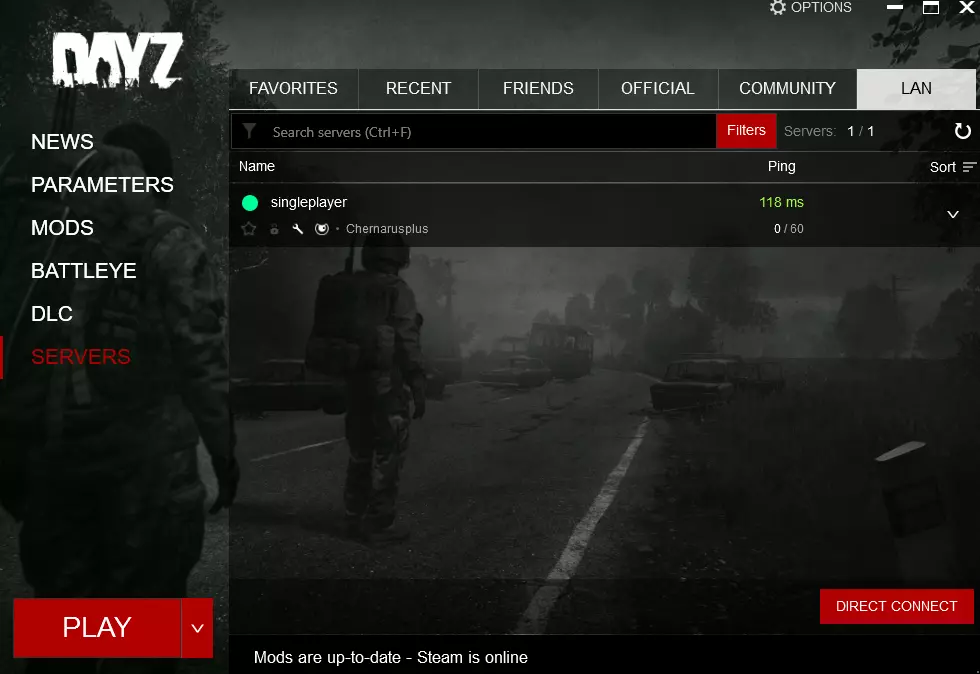
Task: Open the Servers section
Action: tap(81, 356)
